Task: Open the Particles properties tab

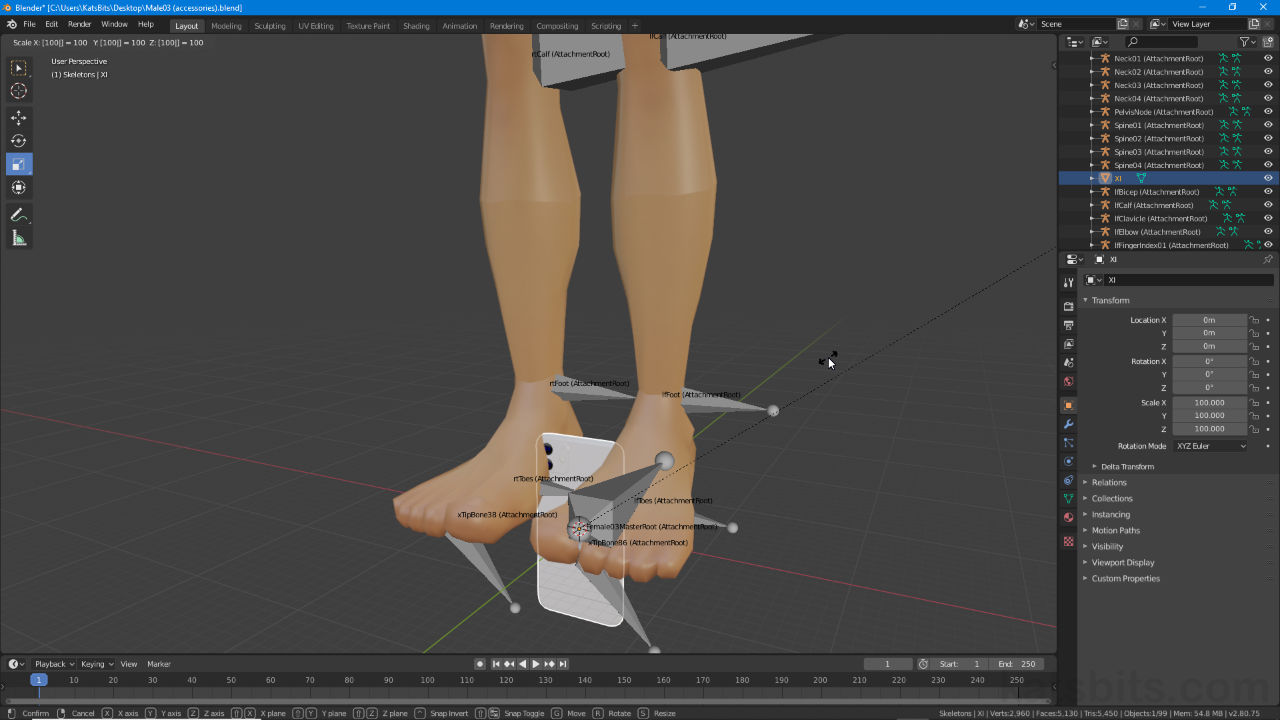Action: click(x=1068, y=443)
